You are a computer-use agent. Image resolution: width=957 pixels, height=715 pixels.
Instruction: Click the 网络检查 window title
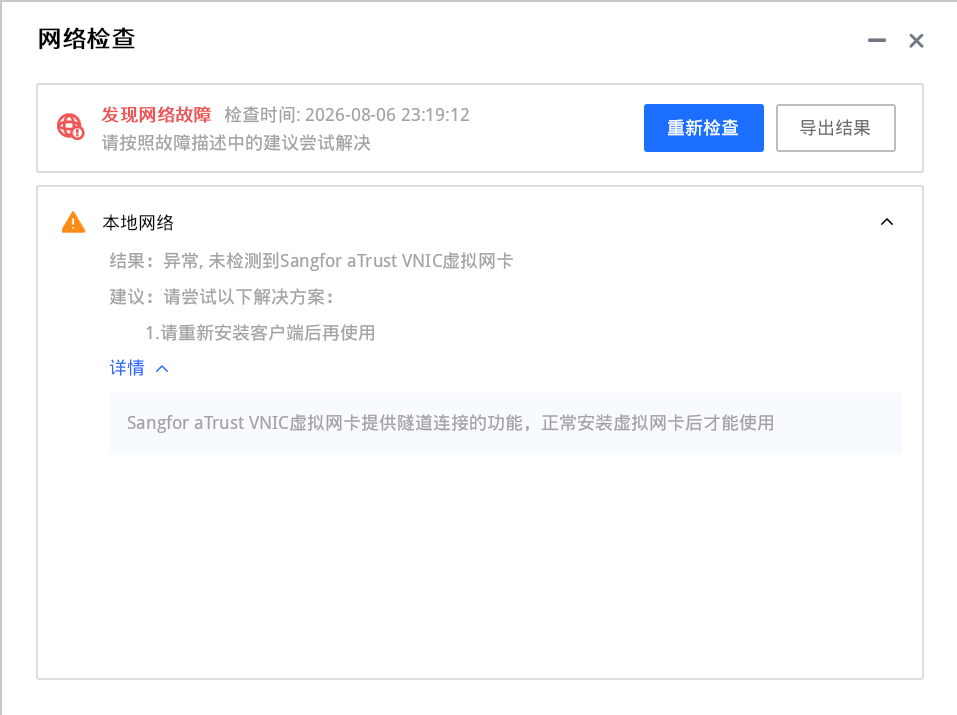tap(86, 38)
